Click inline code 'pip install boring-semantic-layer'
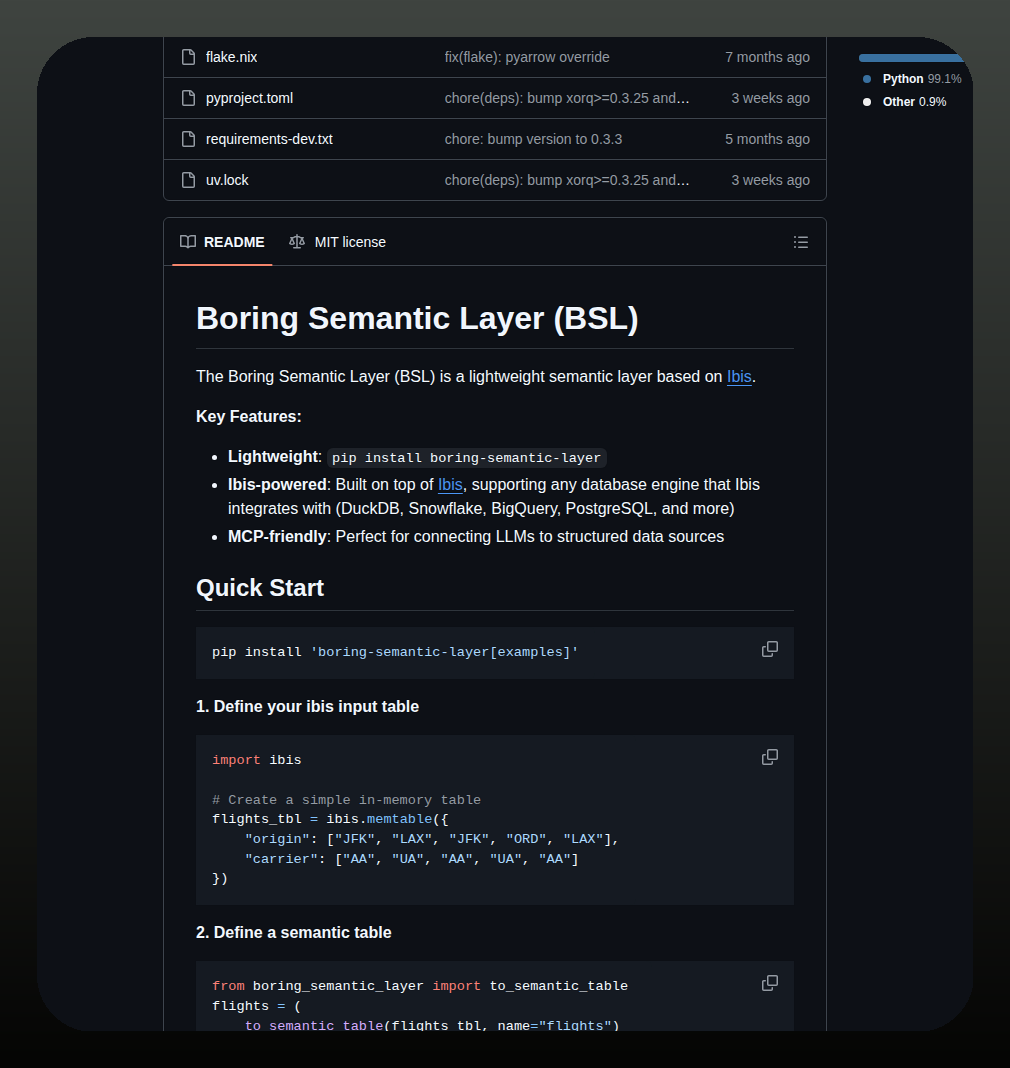 pos(467,458)
